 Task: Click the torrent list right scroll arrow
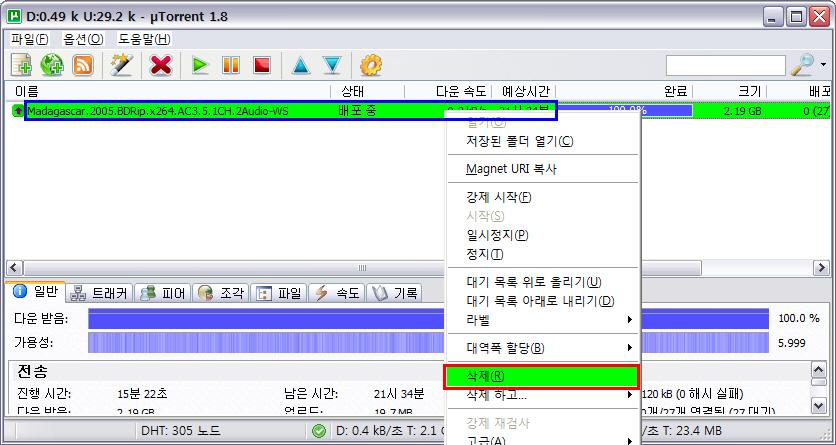pos(821,268)
